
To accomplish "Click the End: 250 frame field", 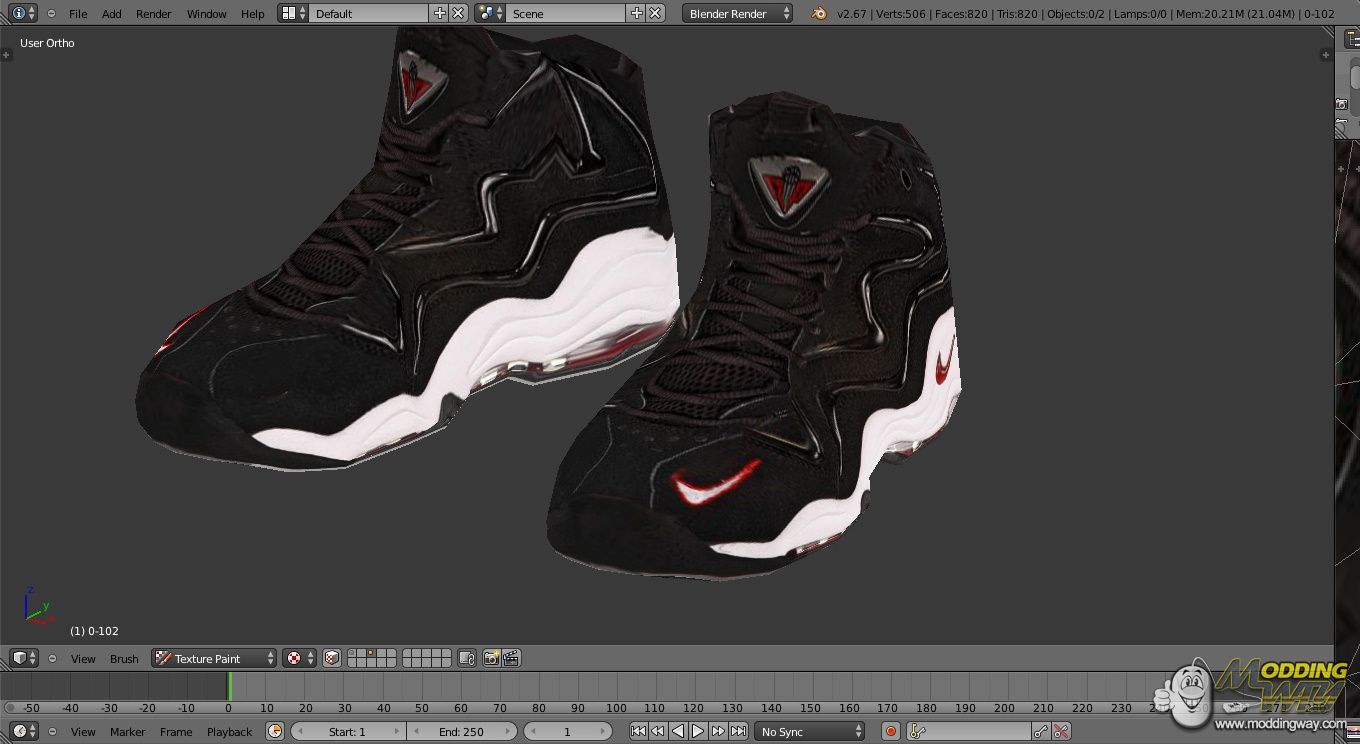I will (x=462, y=732).
